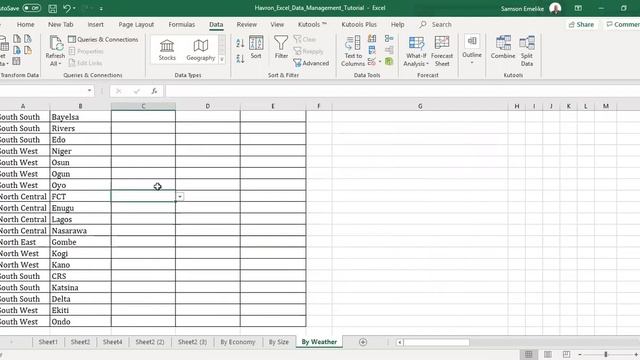Open What-If Analysis menu

click(x=416, y=51)
